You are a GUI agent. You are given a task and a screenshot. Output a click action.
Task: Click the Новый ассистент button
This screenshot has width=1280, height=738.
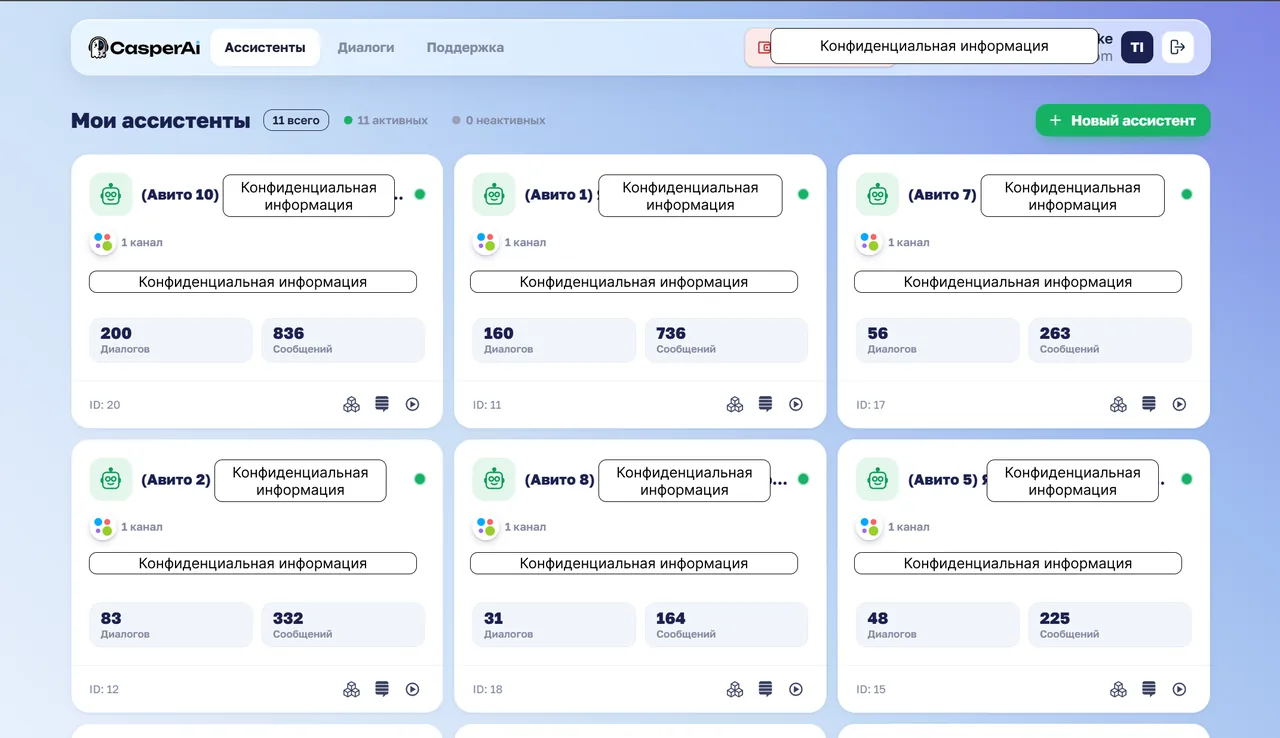coord(1123,120)
